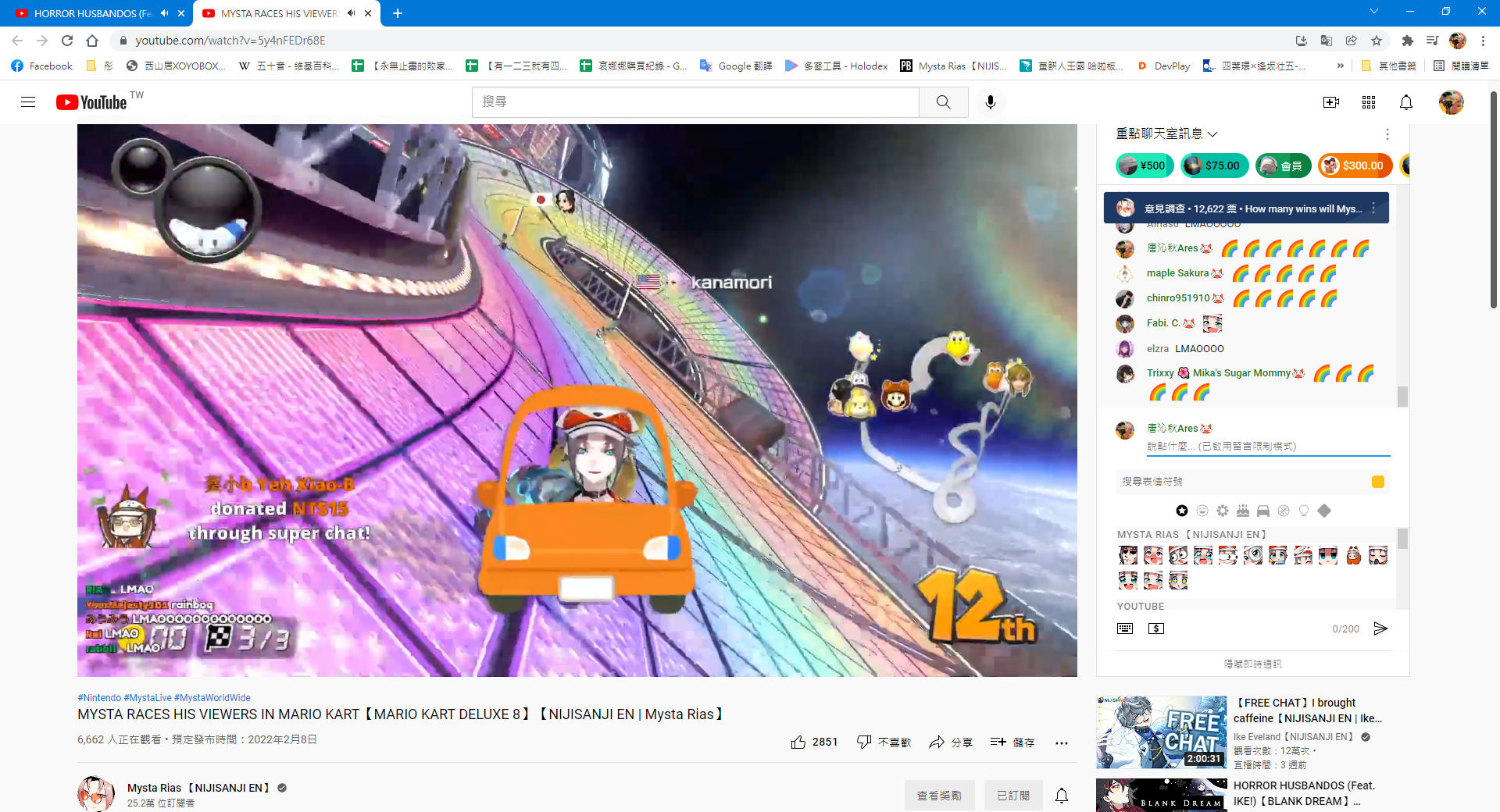
Task: Select the smiley faces emoji category
Action: [1202, 511]
